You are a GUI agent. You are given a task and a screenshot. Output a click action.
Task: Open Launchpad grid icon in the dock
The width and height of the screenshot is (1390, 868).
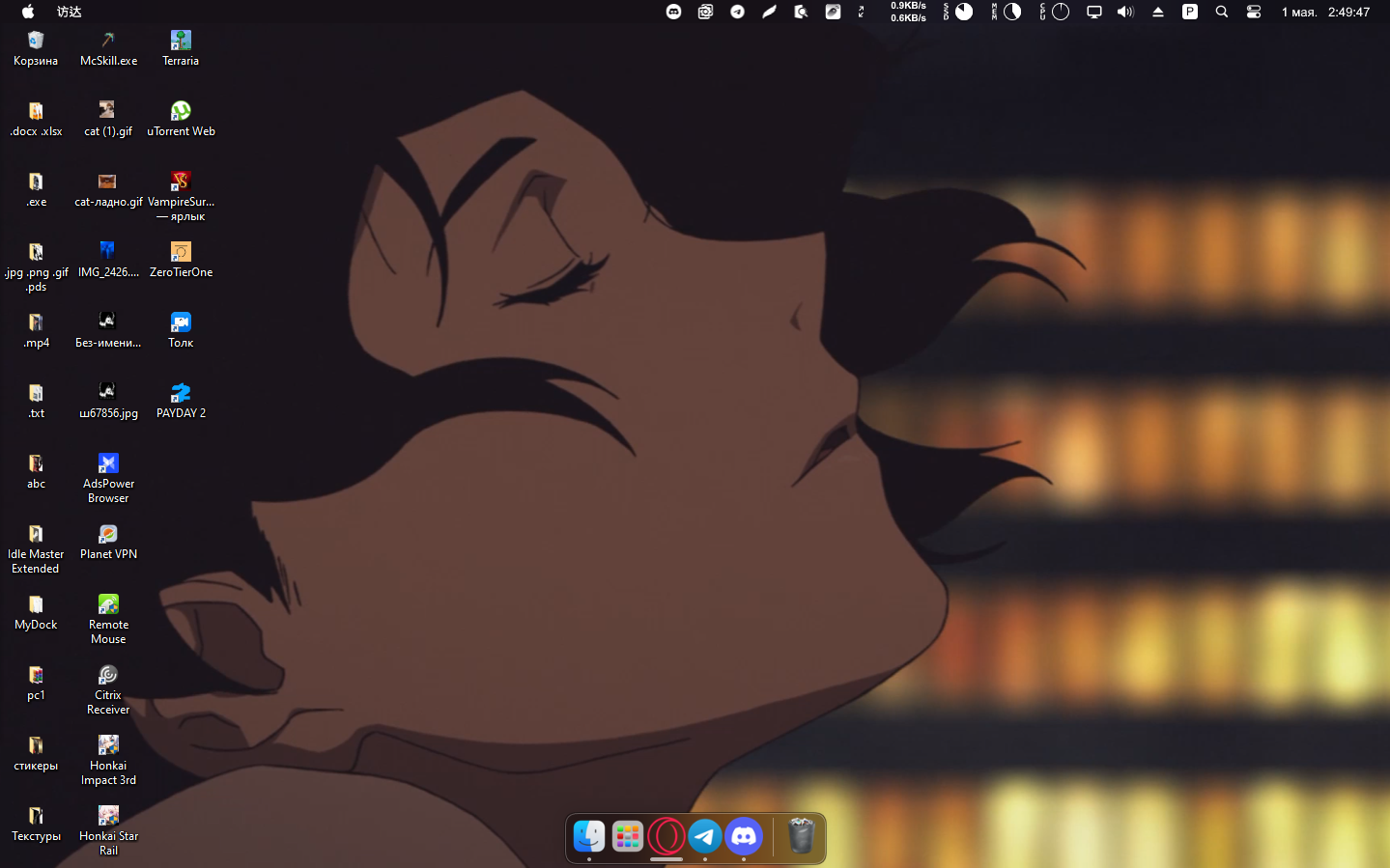[628, 836]
